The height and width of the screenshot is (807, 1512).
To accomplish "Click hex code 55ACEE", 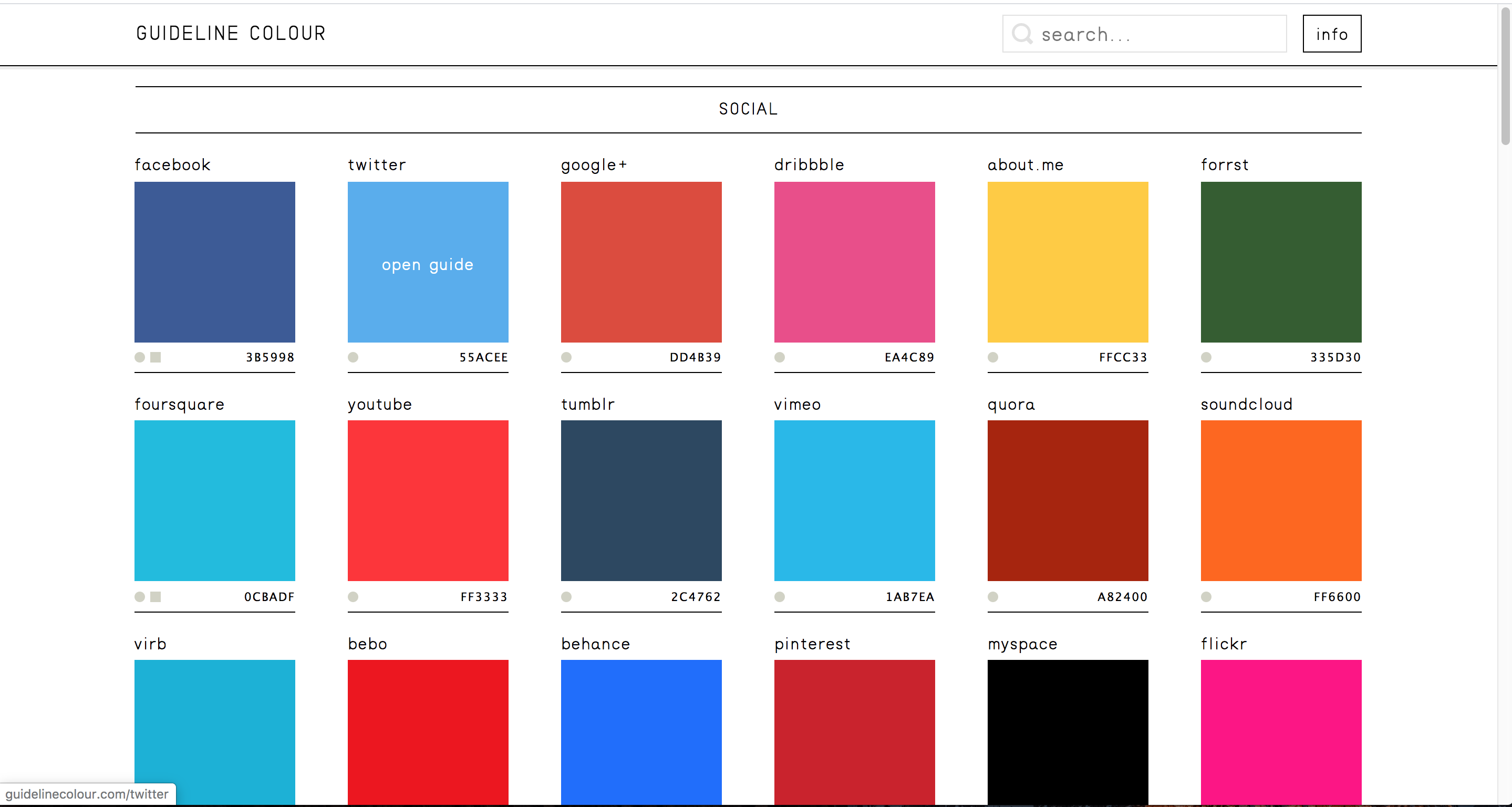I will point(484,357).
